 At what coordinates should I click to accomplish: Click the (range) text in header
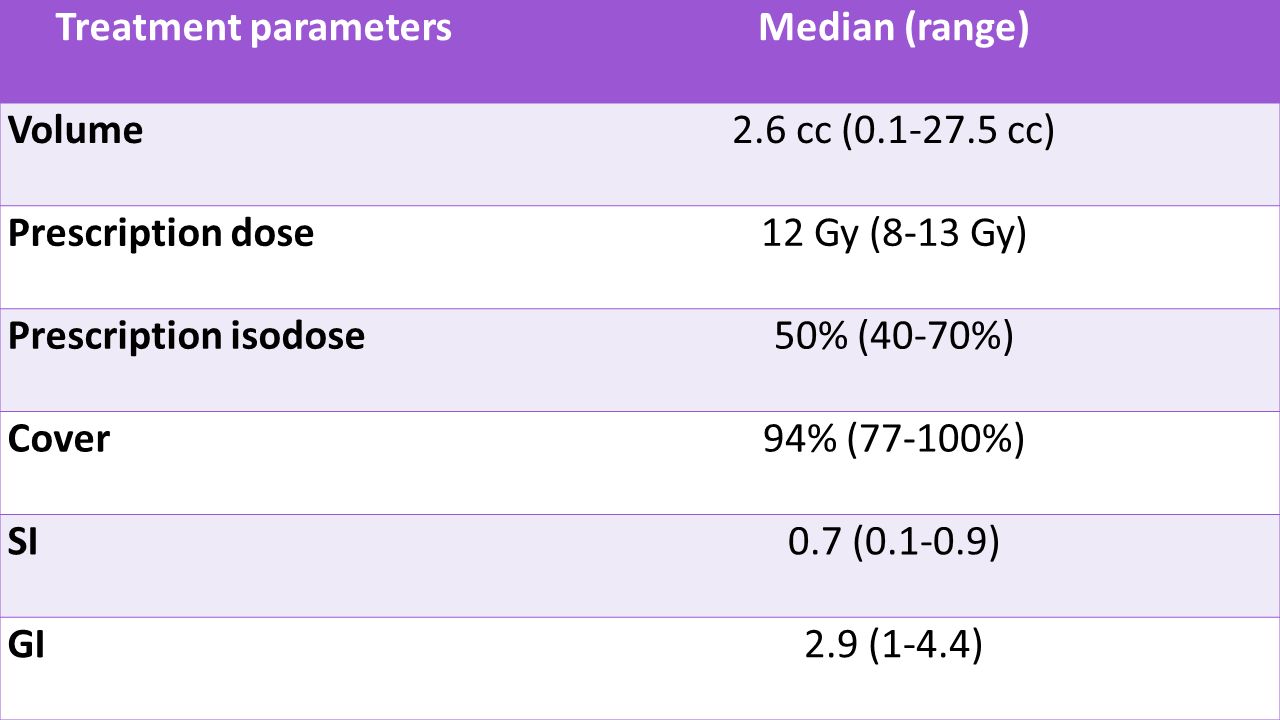[966, 30]
